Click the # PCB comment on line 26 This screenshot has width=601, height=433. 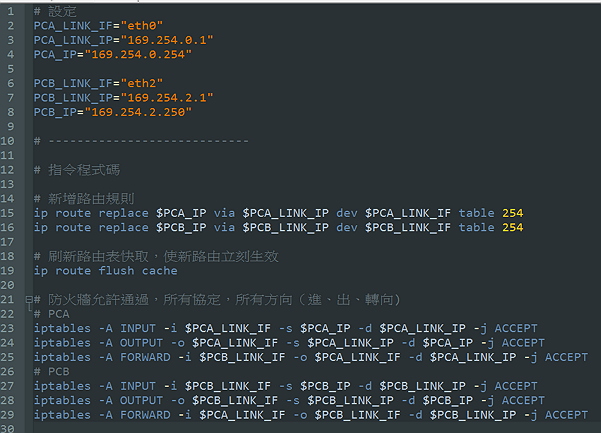pos(51,371)
